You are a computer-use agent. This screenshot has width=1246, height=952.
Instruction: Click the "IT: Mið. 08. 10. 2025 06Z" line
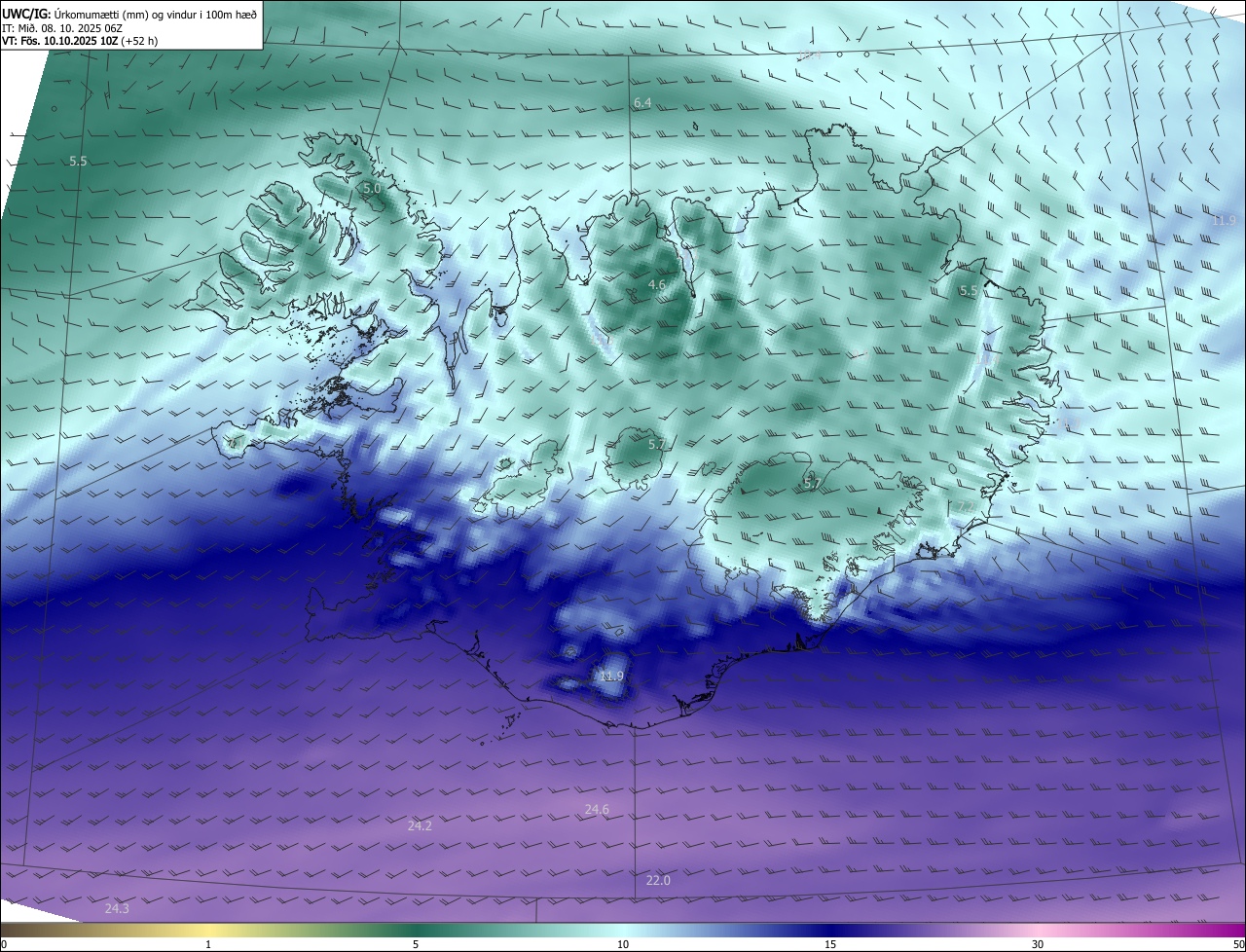click(62, 27)
